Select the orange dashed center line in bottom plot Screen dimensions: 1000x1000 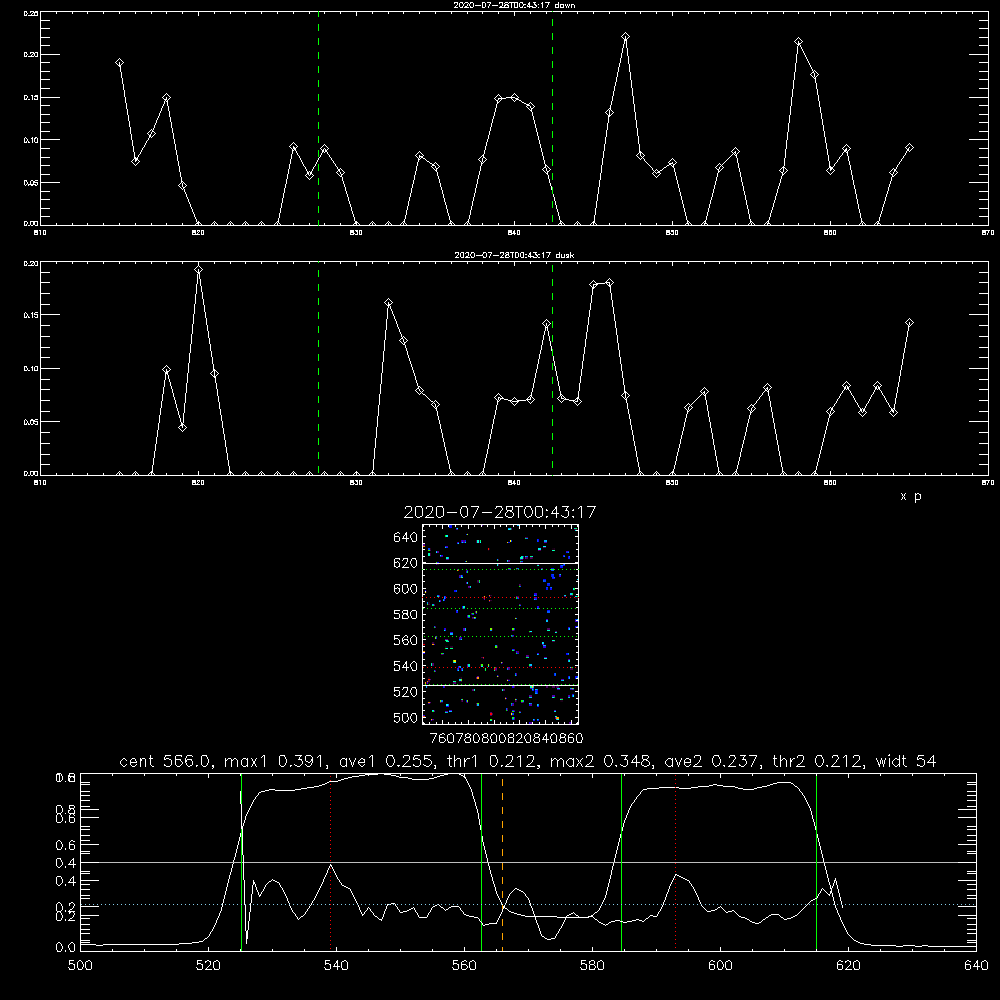[x=503, y=862]
